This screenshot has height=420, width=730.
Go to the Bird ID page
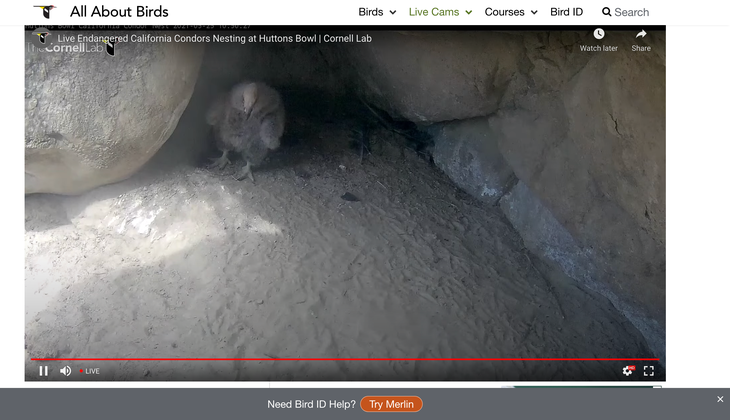(566, 12)
